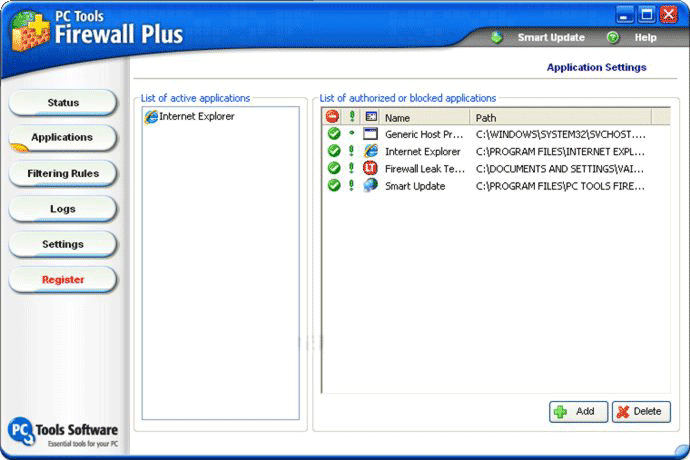The width and height of the screenshot is (690, 460).
Task: Toggle green allow checkmark for Smart Update row
Action: click(334, 185)
